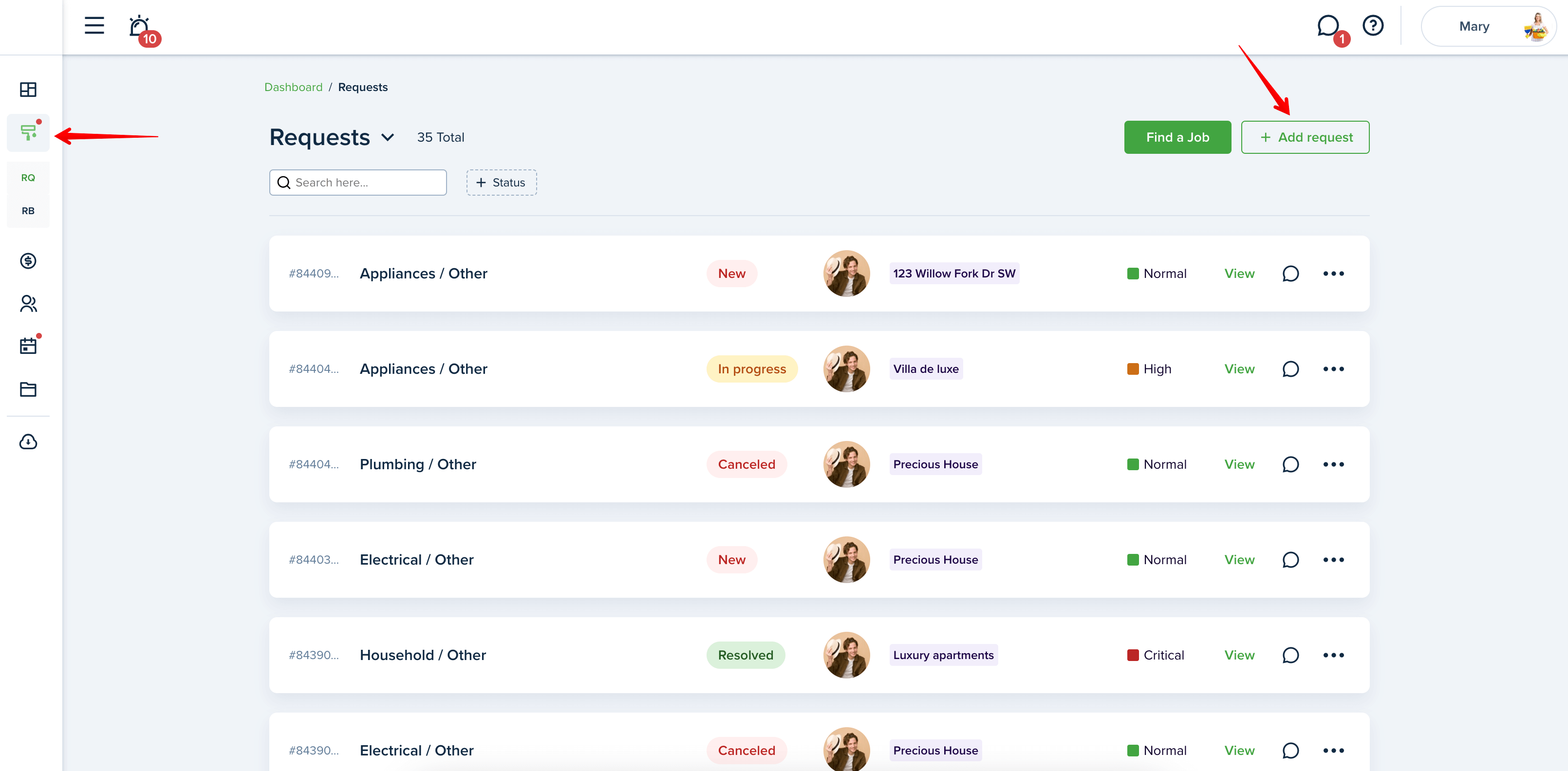1568x771 pixels.
Task: Open more options for #84403 Electrical request
Action: [1334, 560]
